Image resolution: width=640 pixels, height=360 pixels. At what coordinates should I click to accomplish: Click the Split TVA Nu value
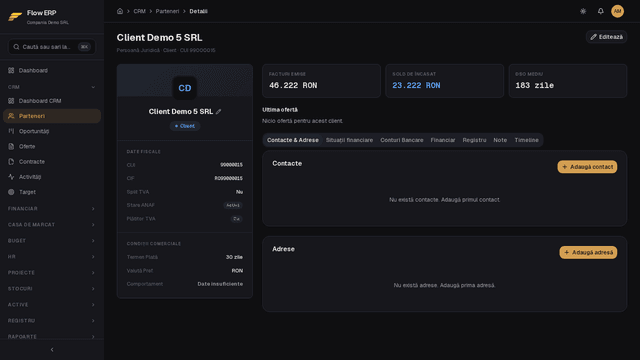tap(239, 192)
